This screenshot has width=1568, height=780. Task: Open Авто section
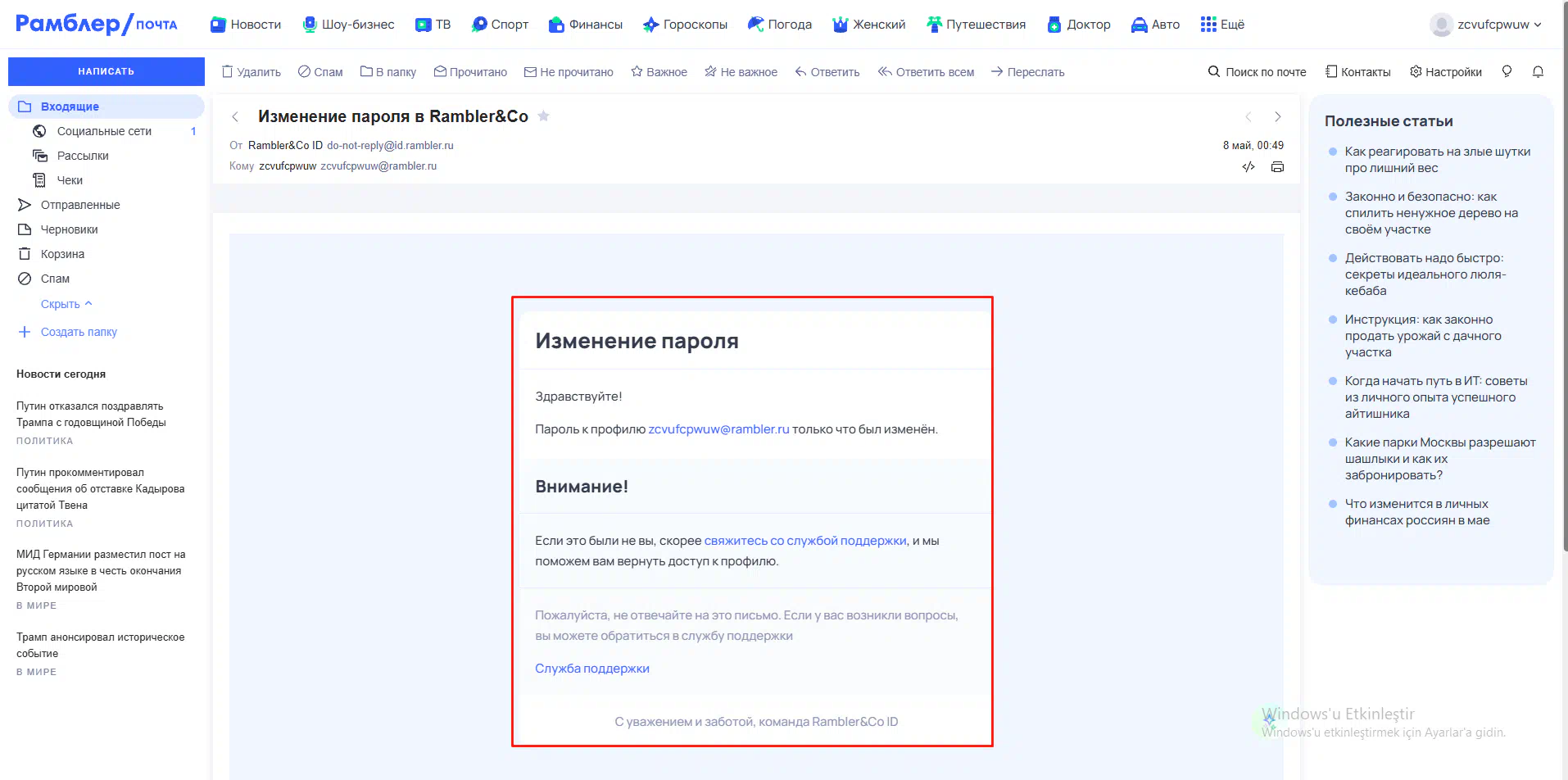[x=1155, y=25]
